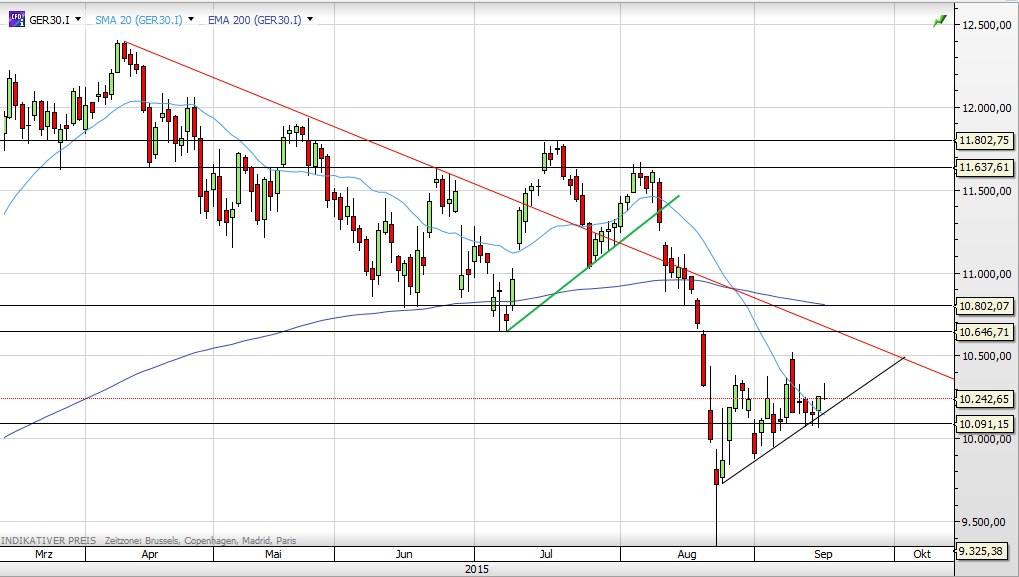Click the INDIKATIVER PREIS text
The width and height of the screenshot is (1019, 577).
coord(49,541)
